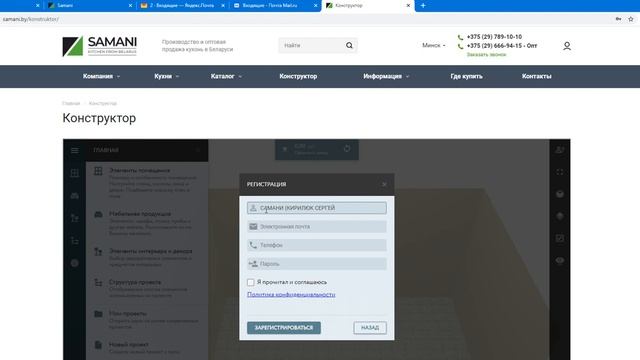Click the hamburger menu icon in constructor
This screenshot has width=640, height=360.
coord(75,150)
